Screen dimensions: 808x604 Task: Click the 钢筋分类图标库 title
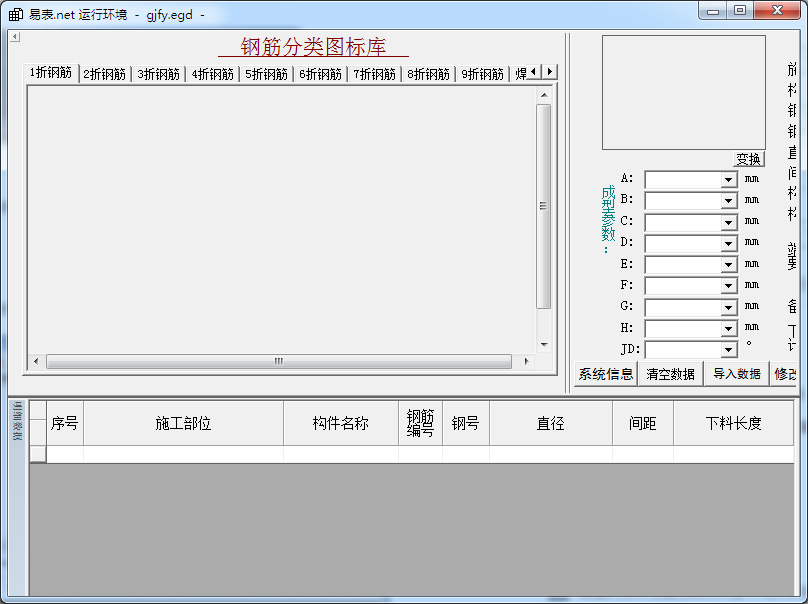(x=313, y=47)
